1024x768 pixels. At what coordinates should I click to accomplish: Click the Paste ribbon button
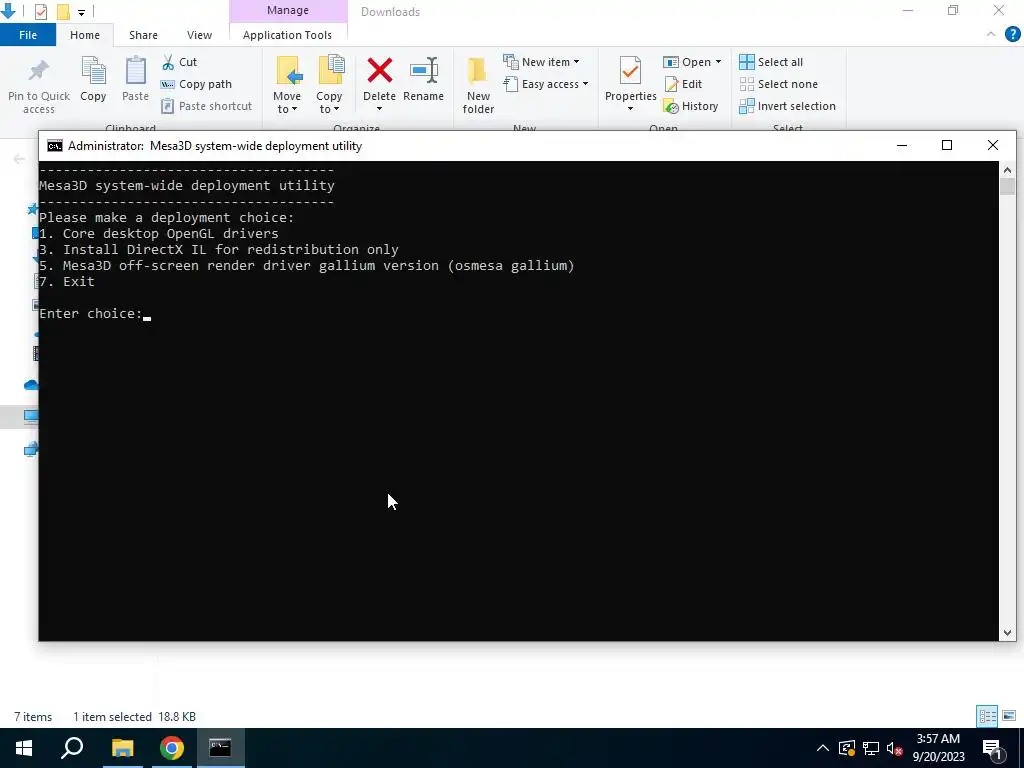click(x=135, y=80)
